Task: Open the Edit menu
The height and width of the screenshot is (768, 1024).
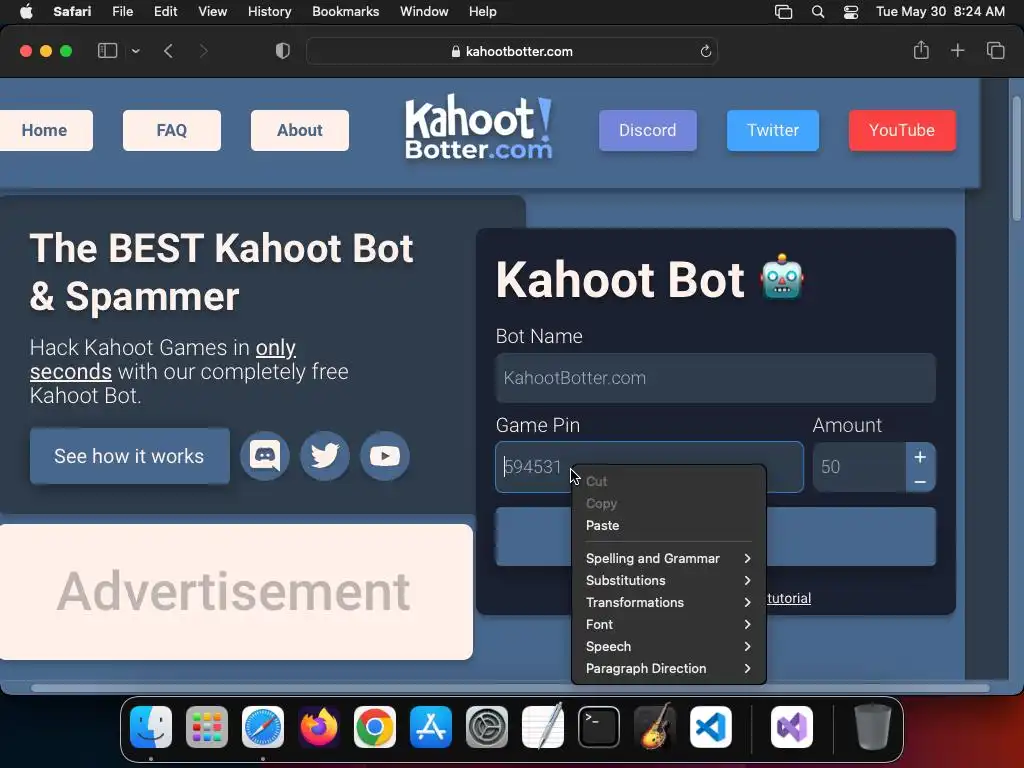Action: 165,12
